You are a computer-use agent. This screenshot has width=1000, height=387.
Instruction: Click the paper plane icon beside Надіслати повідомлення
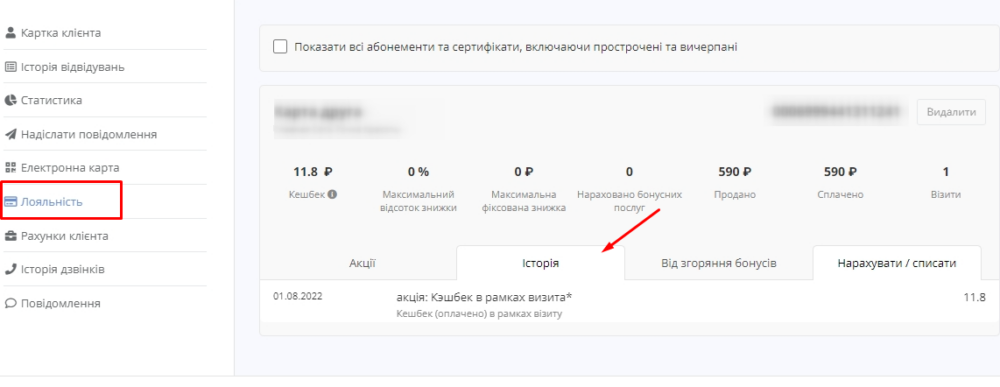pos(10,135)
